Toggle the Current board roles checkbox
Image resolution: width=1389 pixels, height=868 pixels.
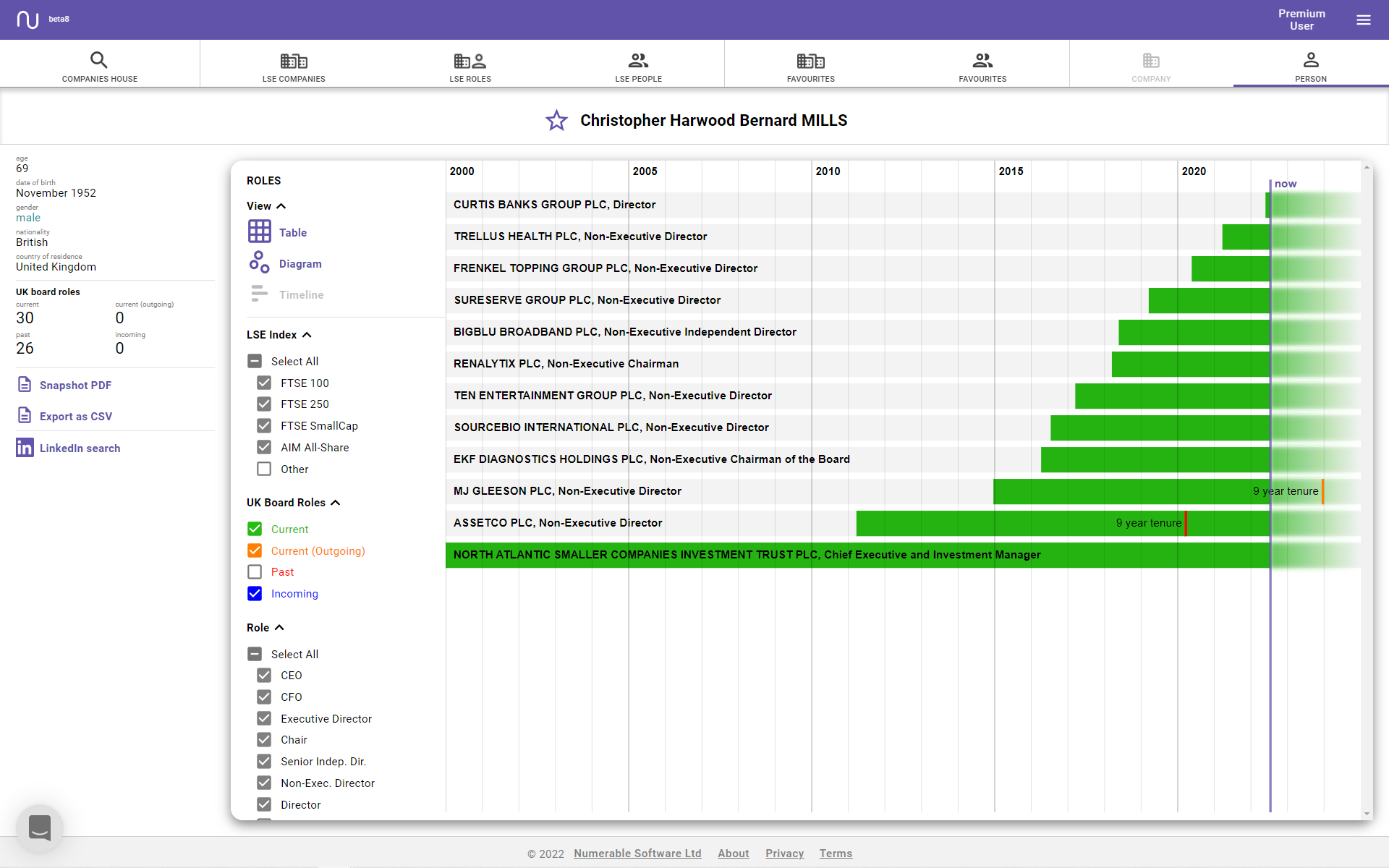[x=255, y=529]
